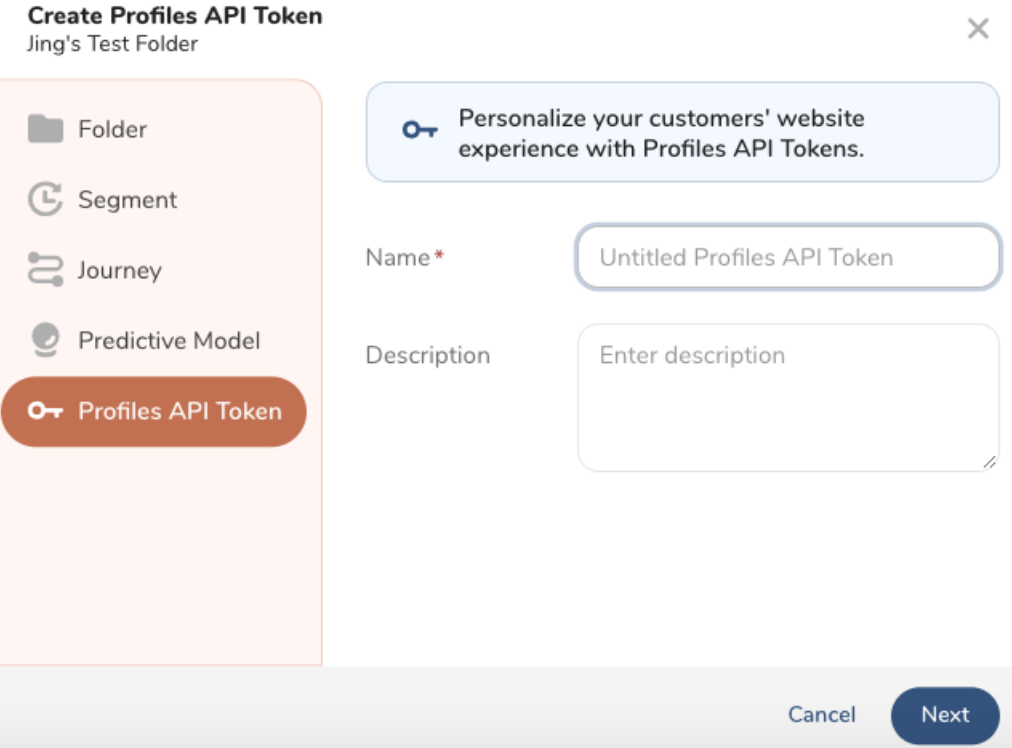
Task: Click into the Description text area
Action: [788, 397]
